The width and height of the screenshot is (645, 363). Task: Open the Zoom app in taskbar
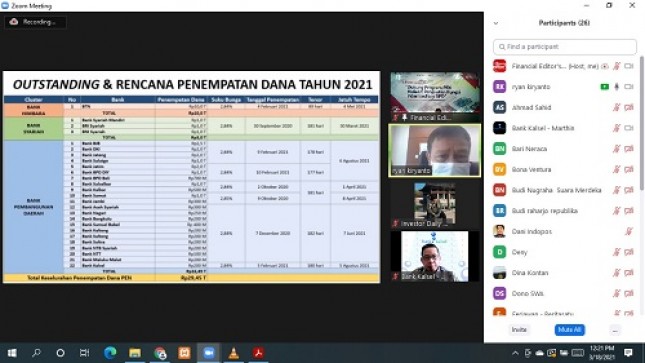point(209,353)
